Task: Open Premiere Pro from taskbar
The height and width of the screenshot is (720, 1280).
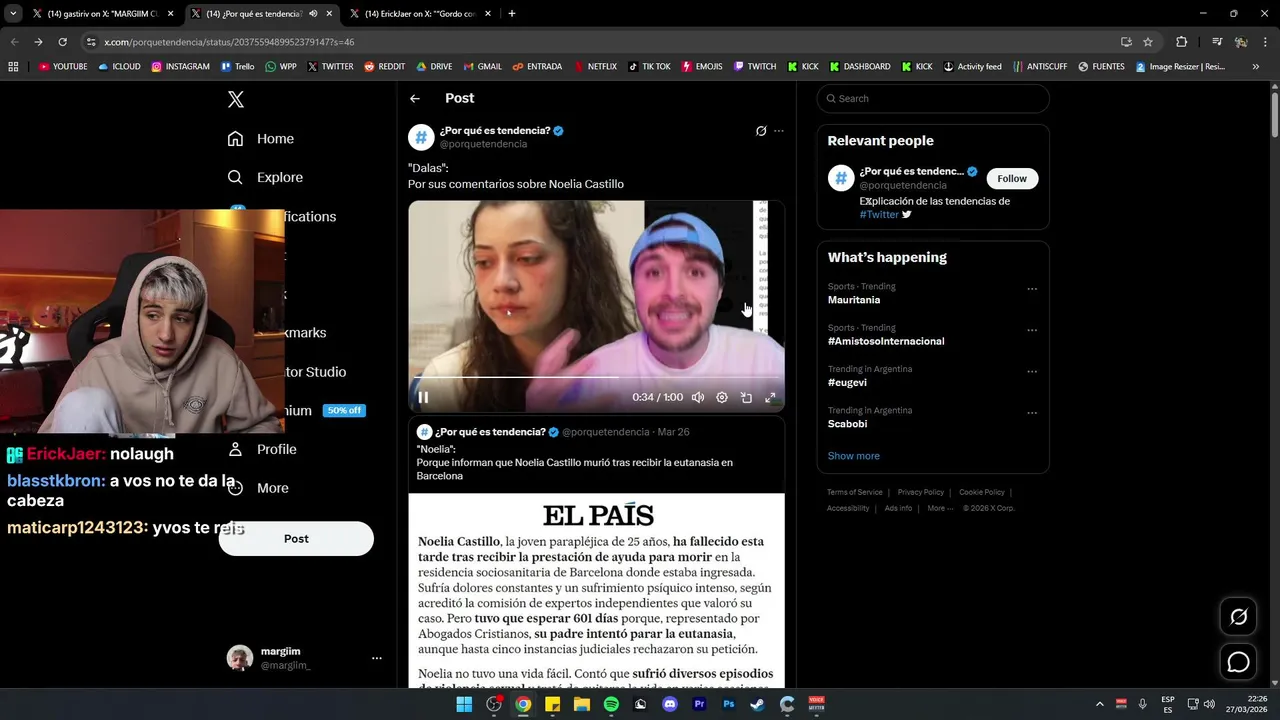Action: (x=699, y=704)
